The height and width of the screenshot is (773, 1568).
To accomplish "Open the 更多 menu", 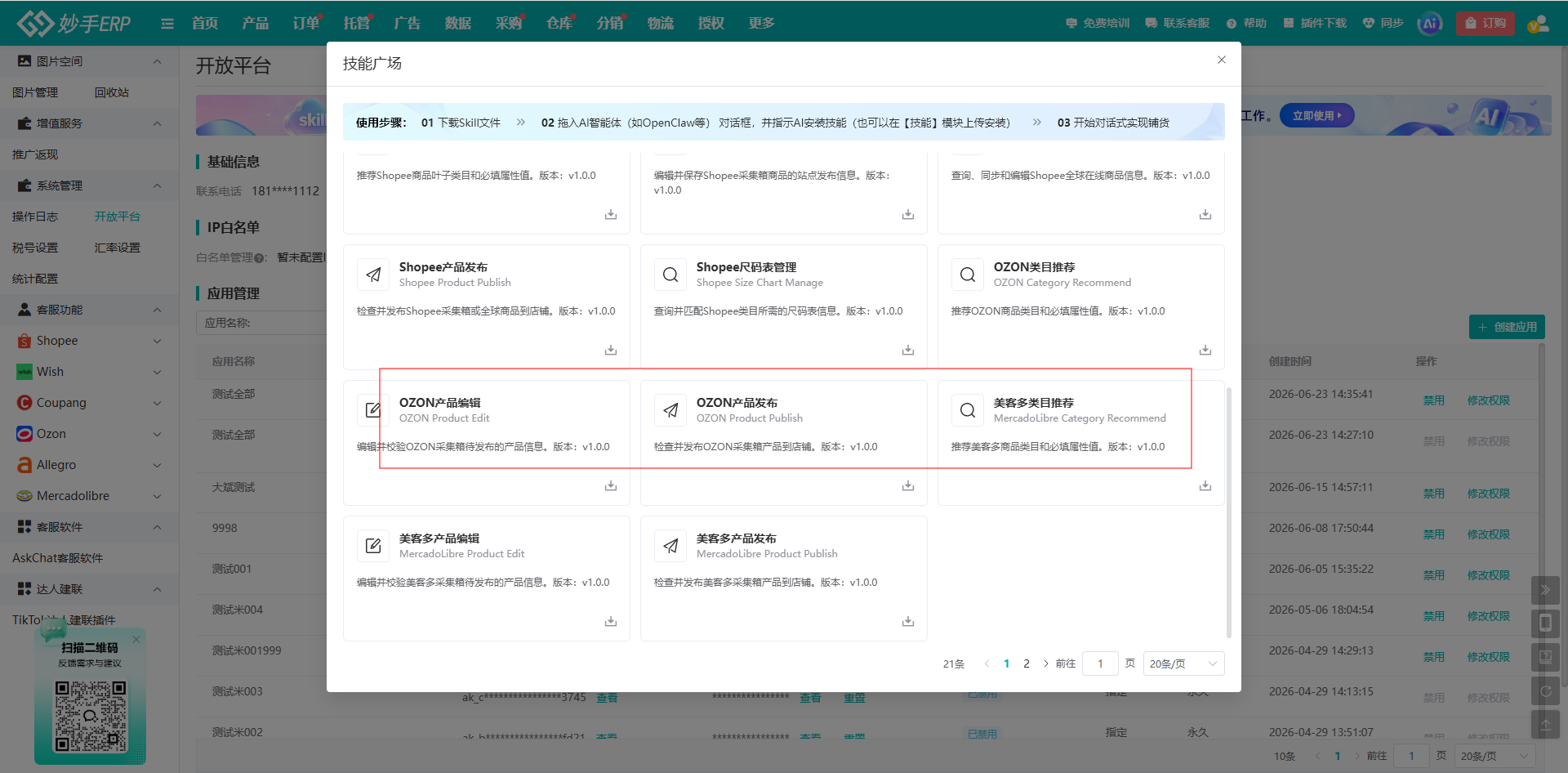I will click(762, 23).
